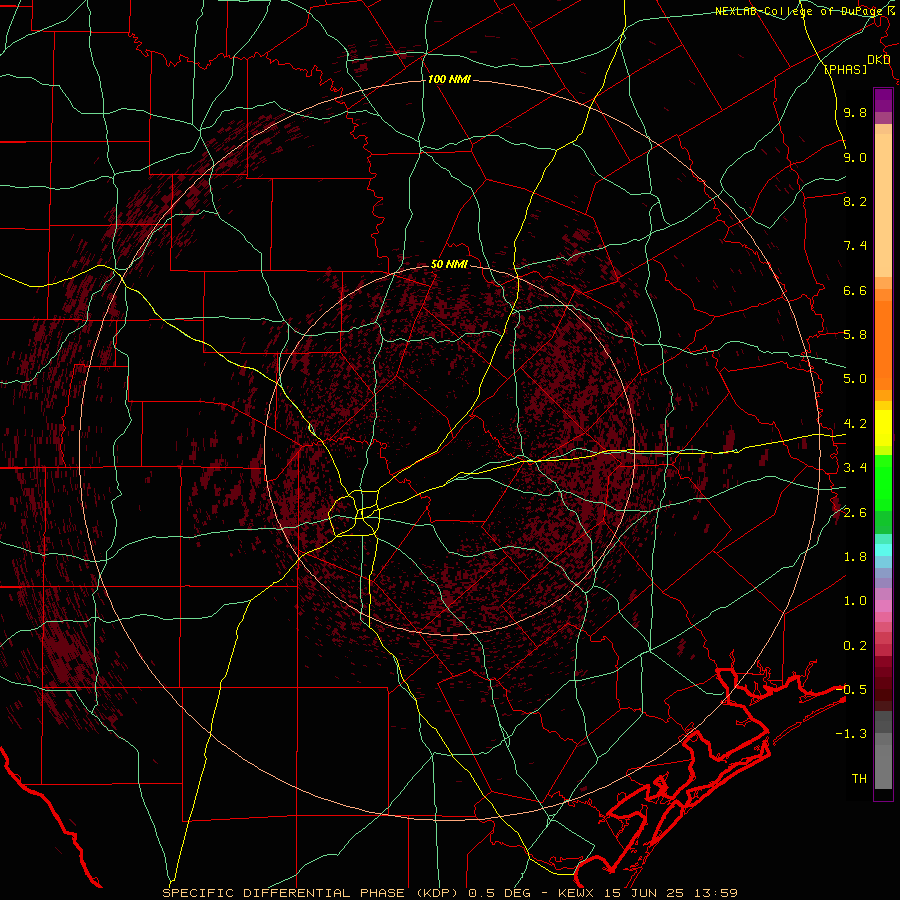Click the 50 NMI range ring label
The height and width of the screenshot is (900, 900).
coord(449,265)
